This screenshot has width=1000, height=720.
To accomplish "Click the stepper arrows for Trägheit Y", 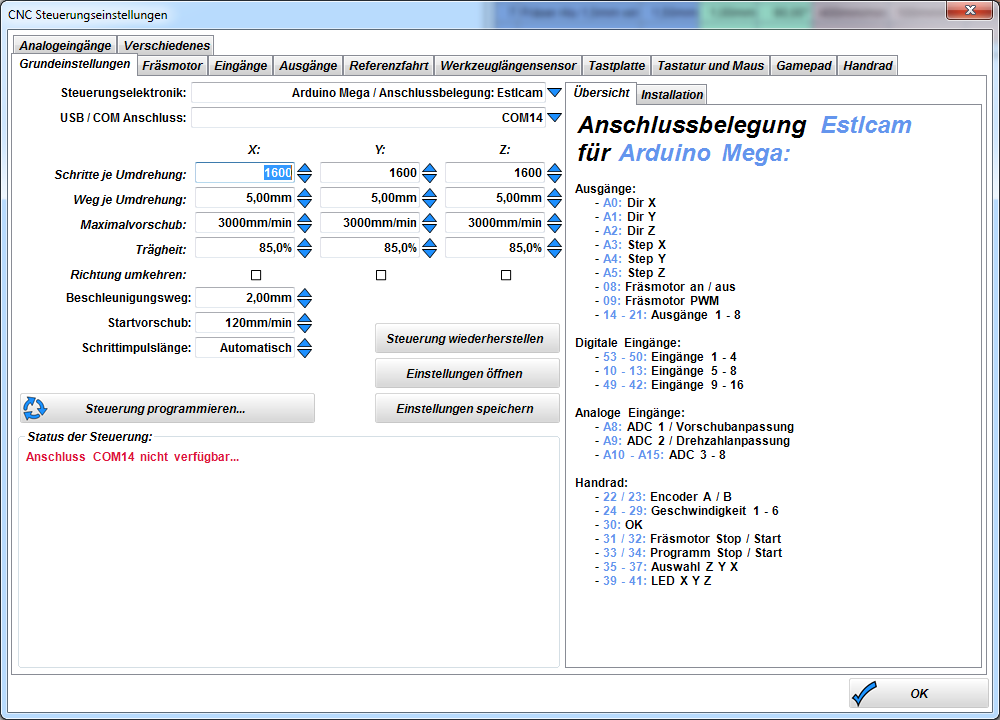I will 430,248.
